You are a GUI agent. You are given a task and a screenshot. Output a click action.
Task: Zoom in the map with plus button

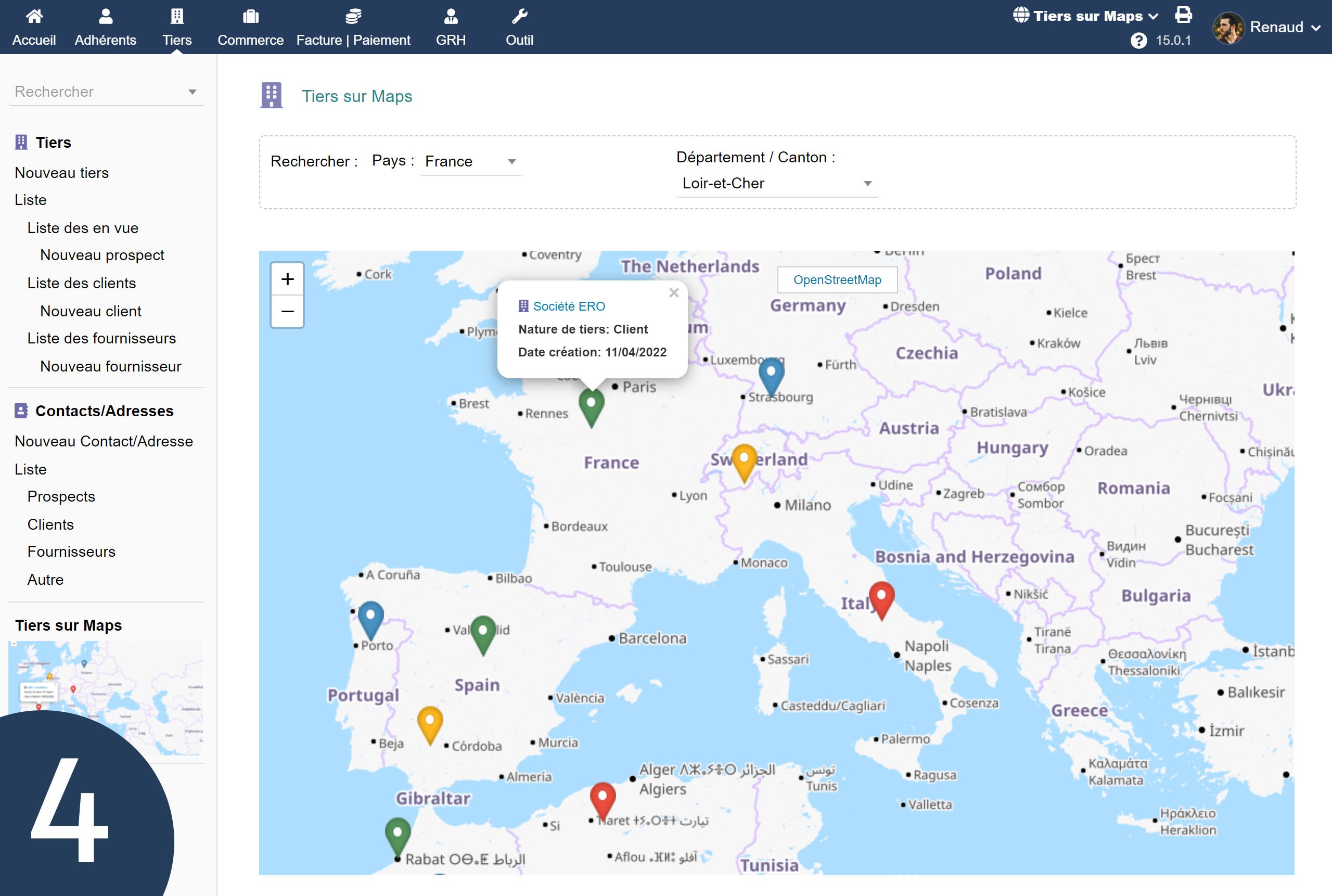tap(287, 279)
